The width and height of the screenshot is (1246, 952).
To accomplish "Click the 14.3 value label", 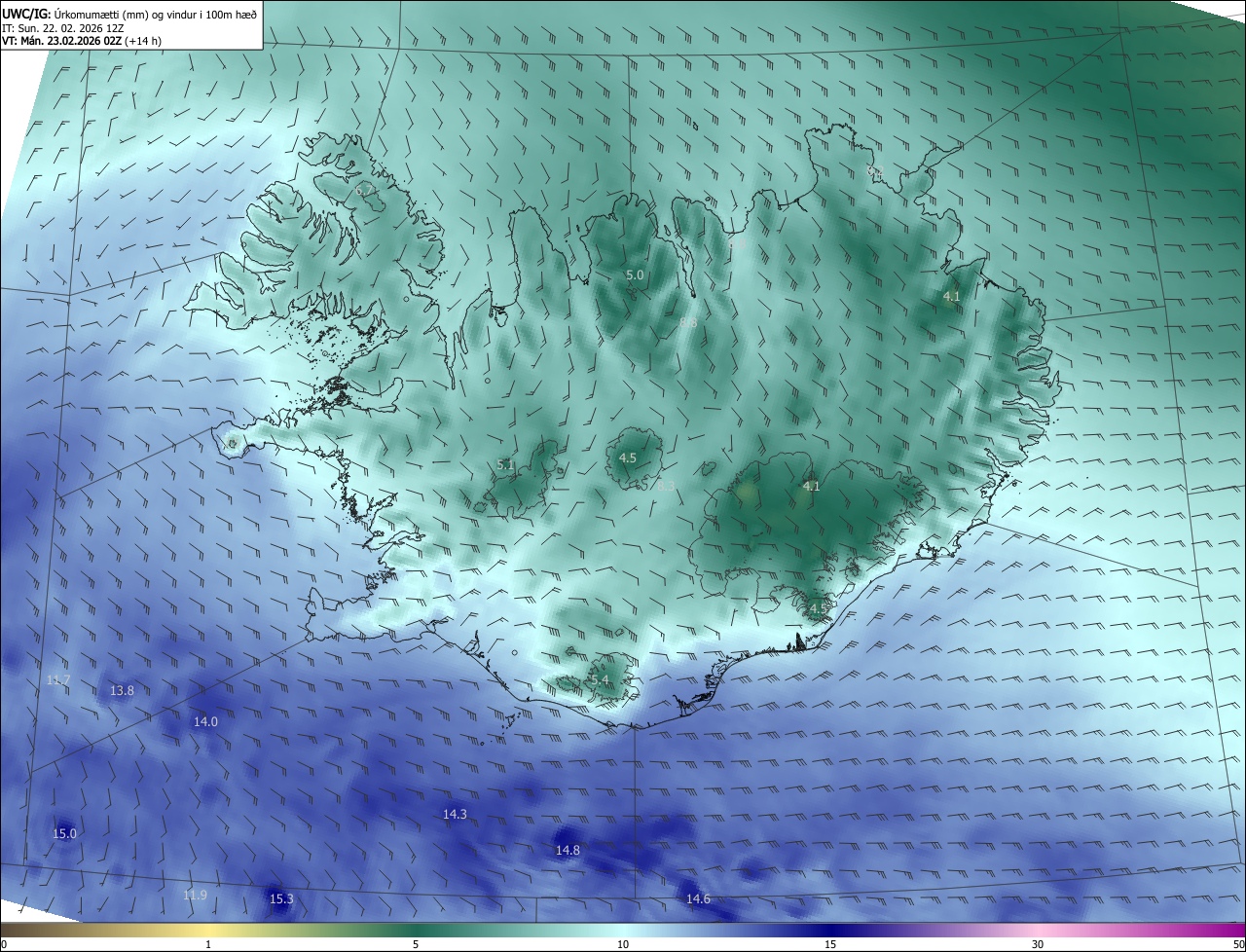I will [455, 814].
